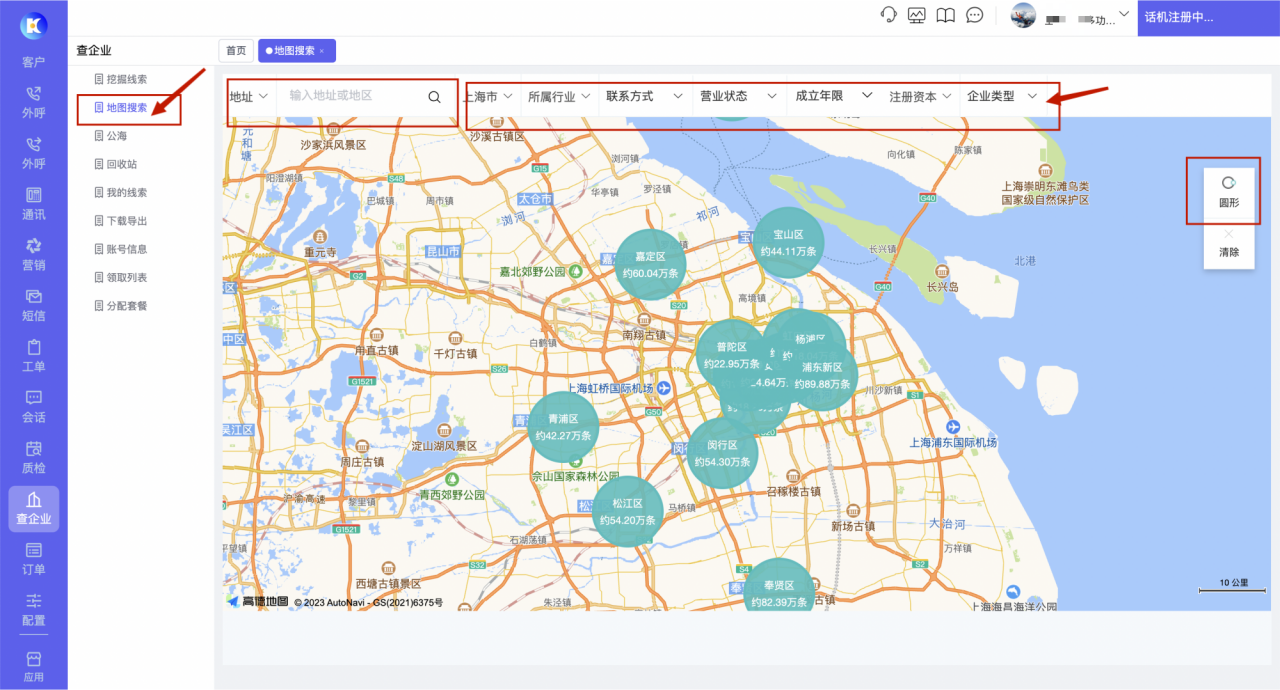Open 账号信息 in the side menu
Image resolution: width=1280 pixels, height=690 pixels.
pyautogui.click(x=121, y=249)
